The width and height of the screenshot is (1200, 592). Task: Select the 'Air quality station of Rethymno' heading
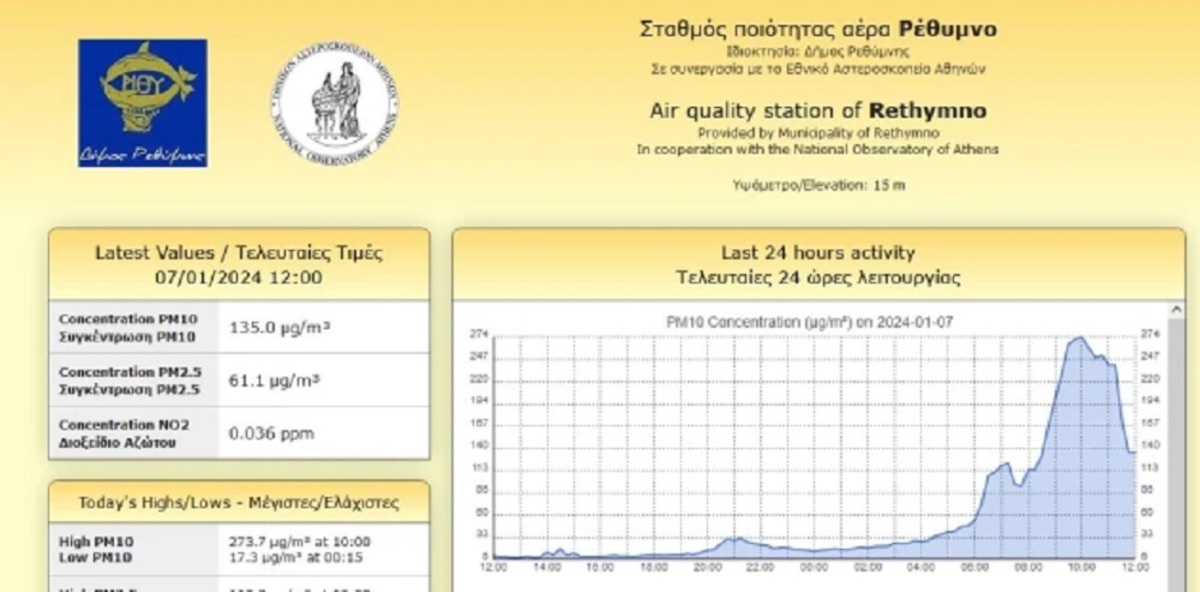[817, 110]
